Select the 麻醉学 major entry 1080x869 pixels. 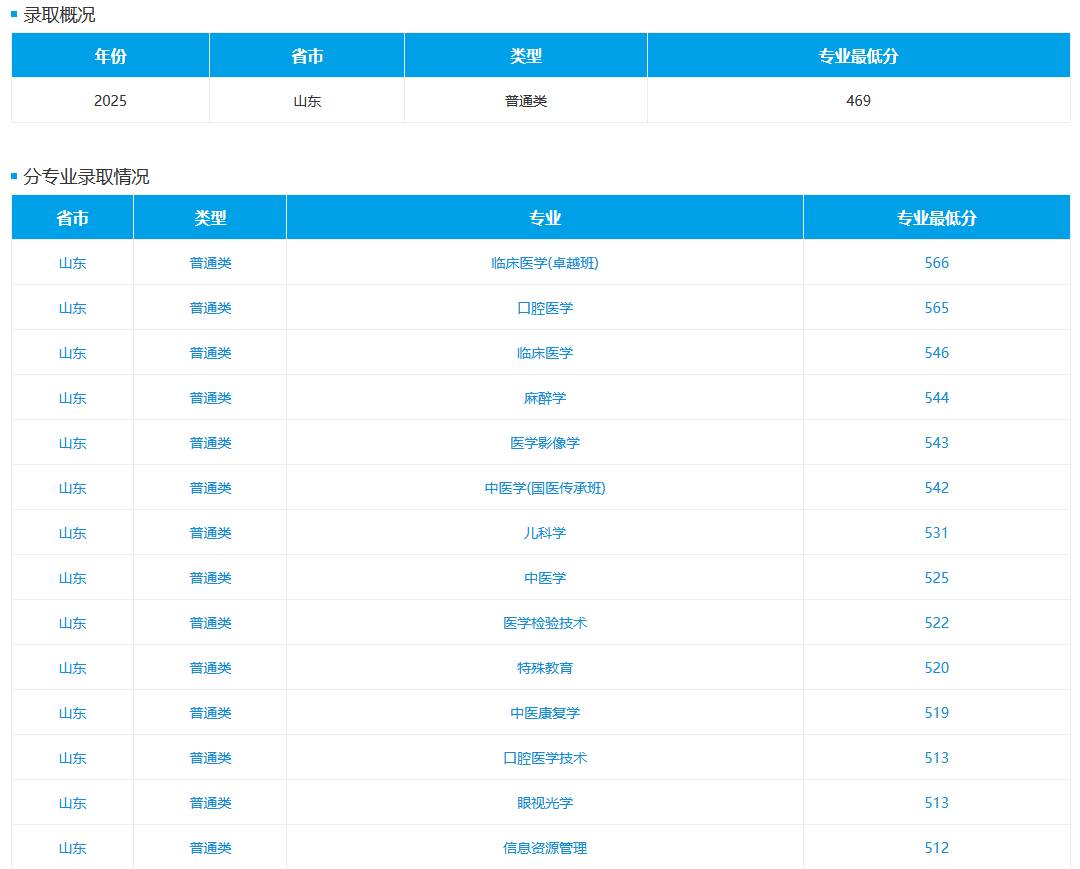544,398
